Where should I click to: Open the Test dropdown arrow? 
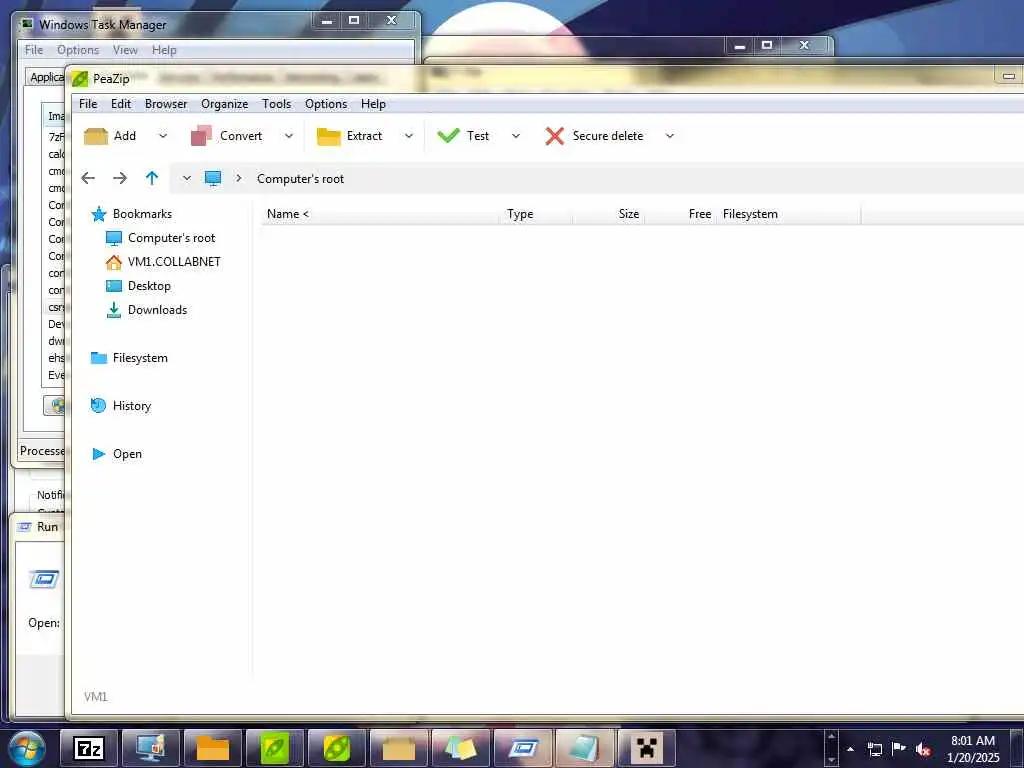516,136
